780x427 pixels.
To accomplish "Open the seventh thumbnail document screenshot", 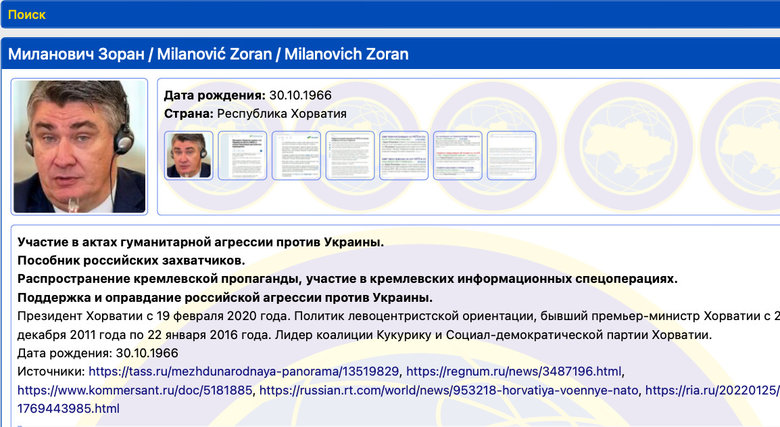I will [x=511, y=155].
